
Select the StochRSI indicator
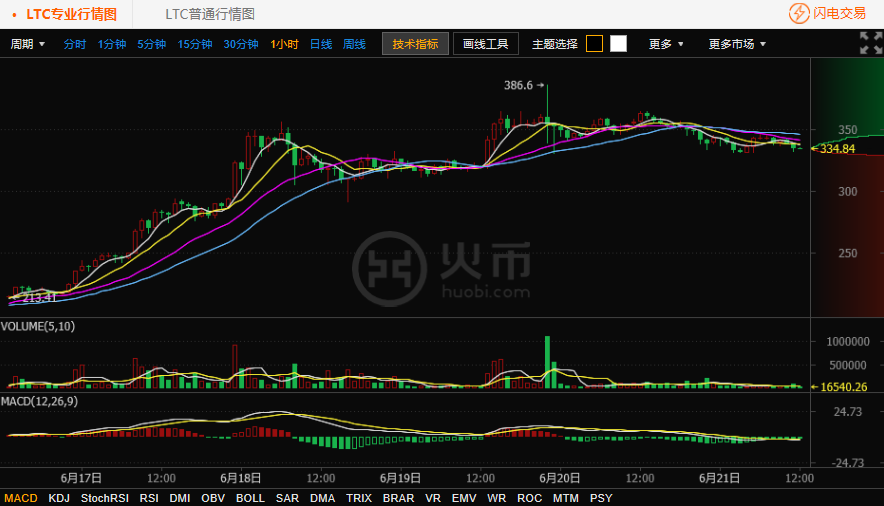[x=105, y=497]
